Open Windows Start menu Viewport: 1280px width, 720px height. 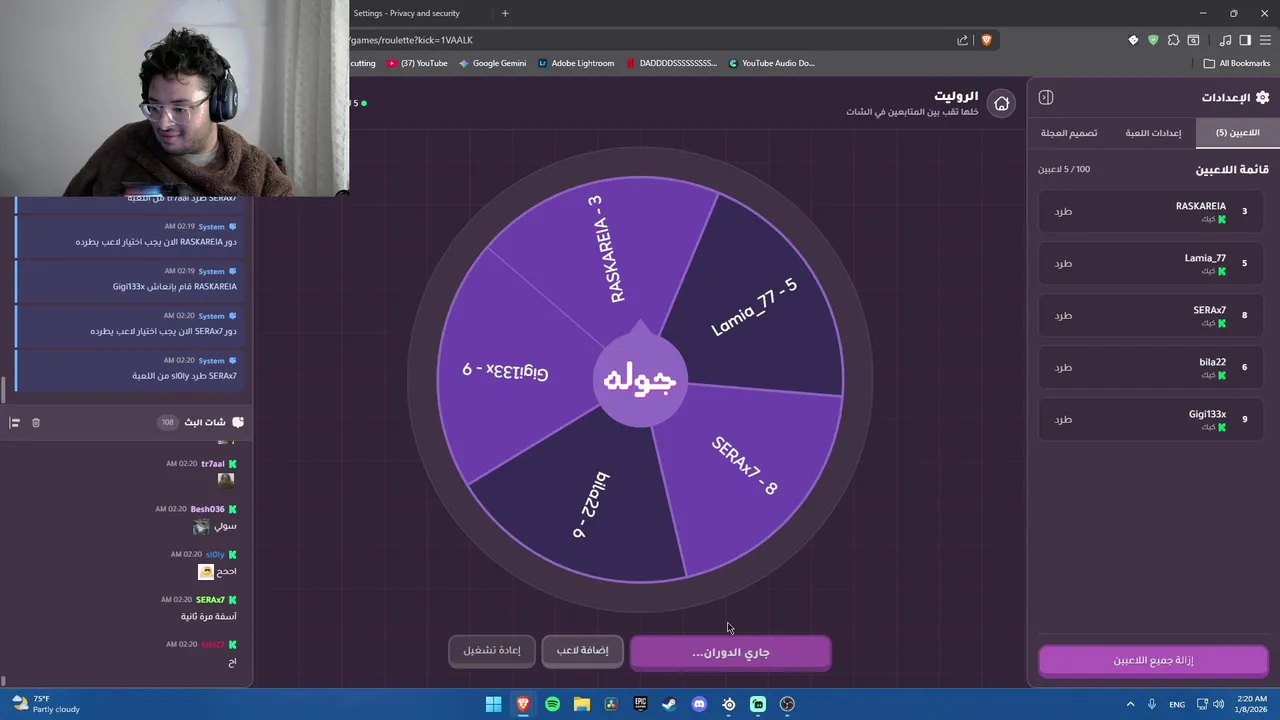point(493,704)
